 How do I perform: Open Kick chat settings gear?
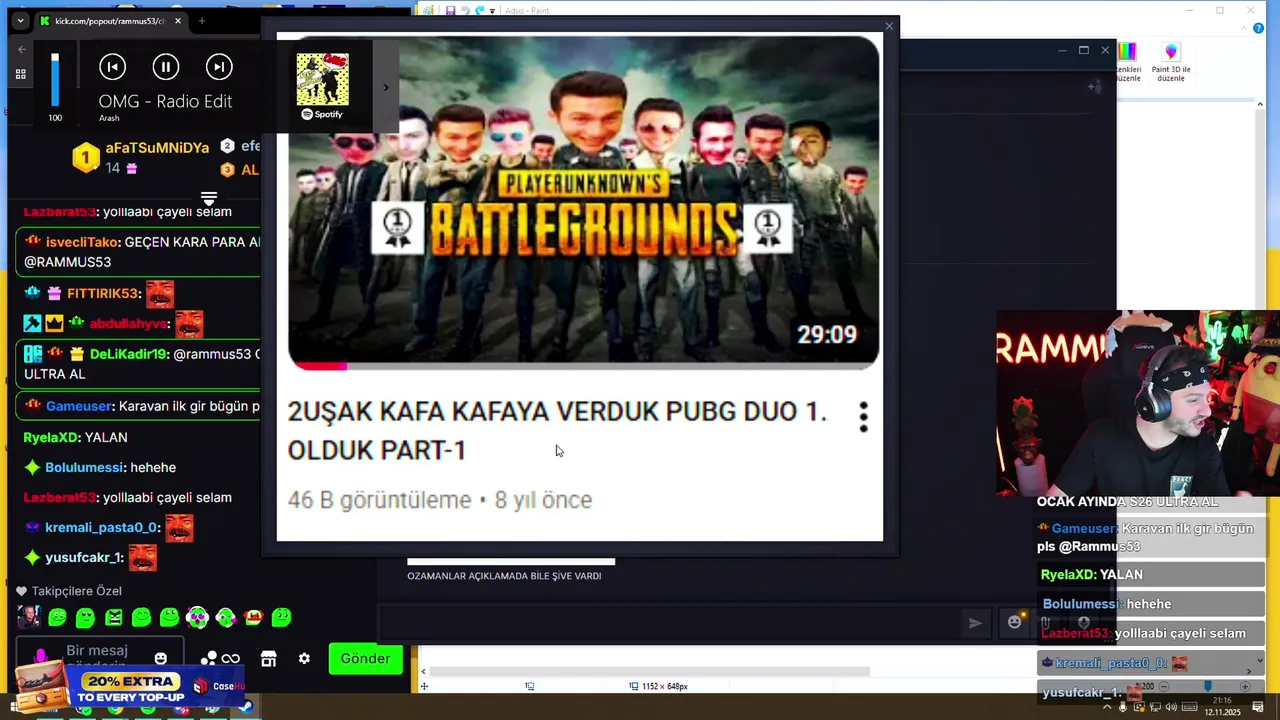click(304, 658)
